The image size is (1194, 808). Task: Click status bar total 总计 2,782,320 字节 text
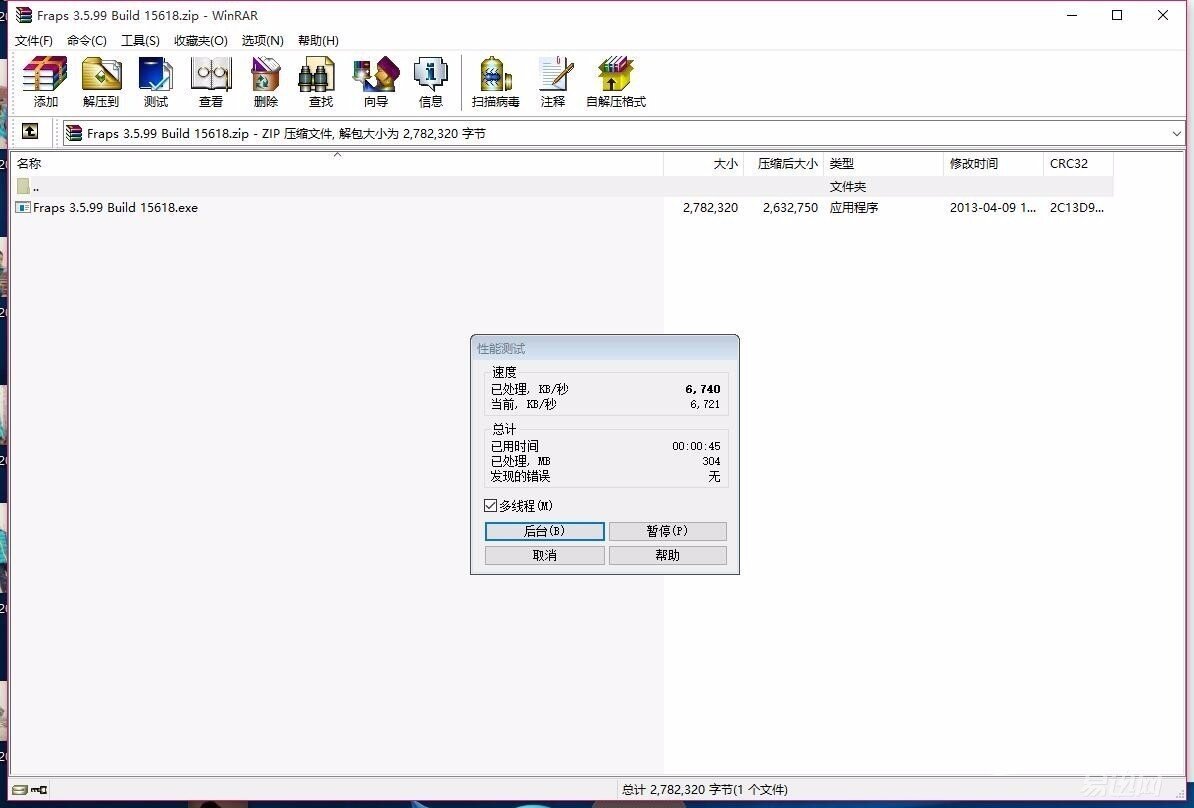pyautogui.click(x=705, y=790)
